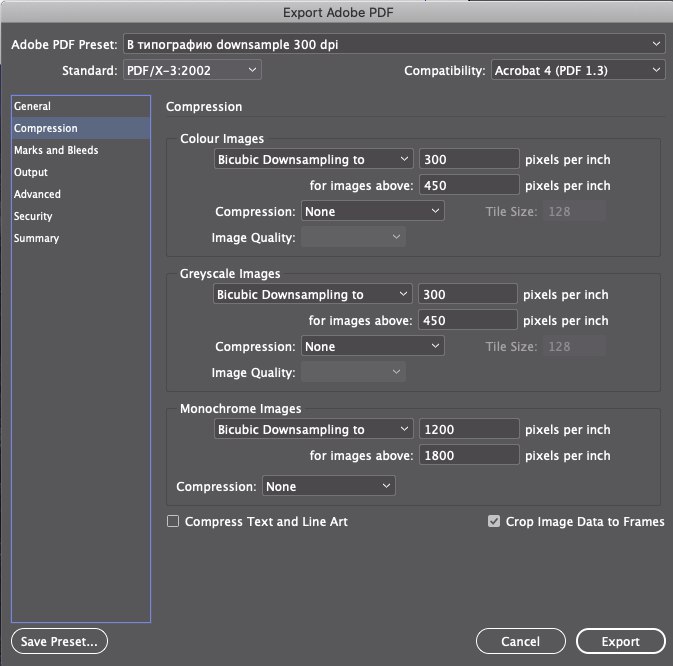Click the Cancel button
The image size is (673, 666).
(x=520, y=641)
